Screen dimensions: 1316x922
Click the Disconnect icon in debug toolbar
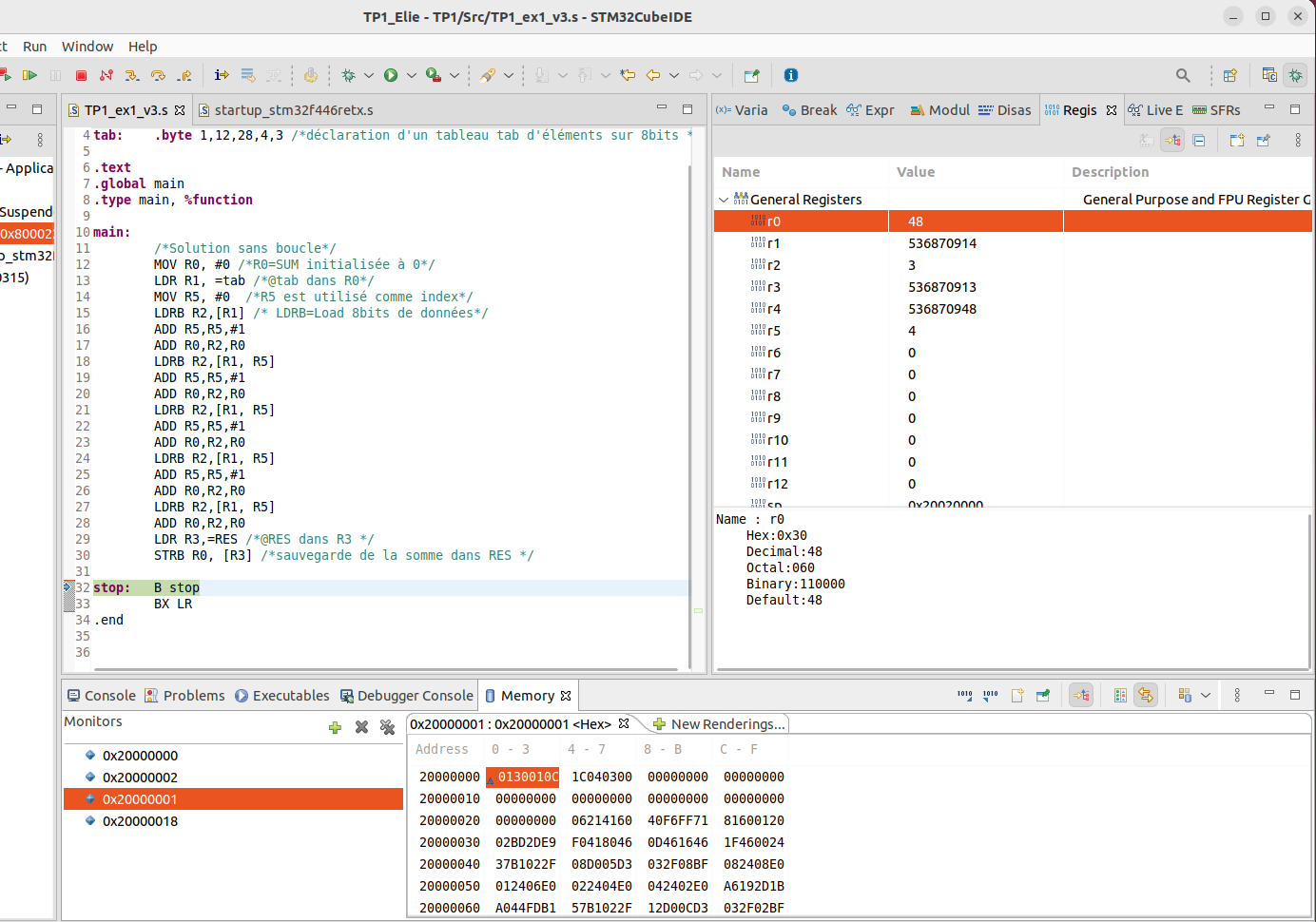[106, 75]
